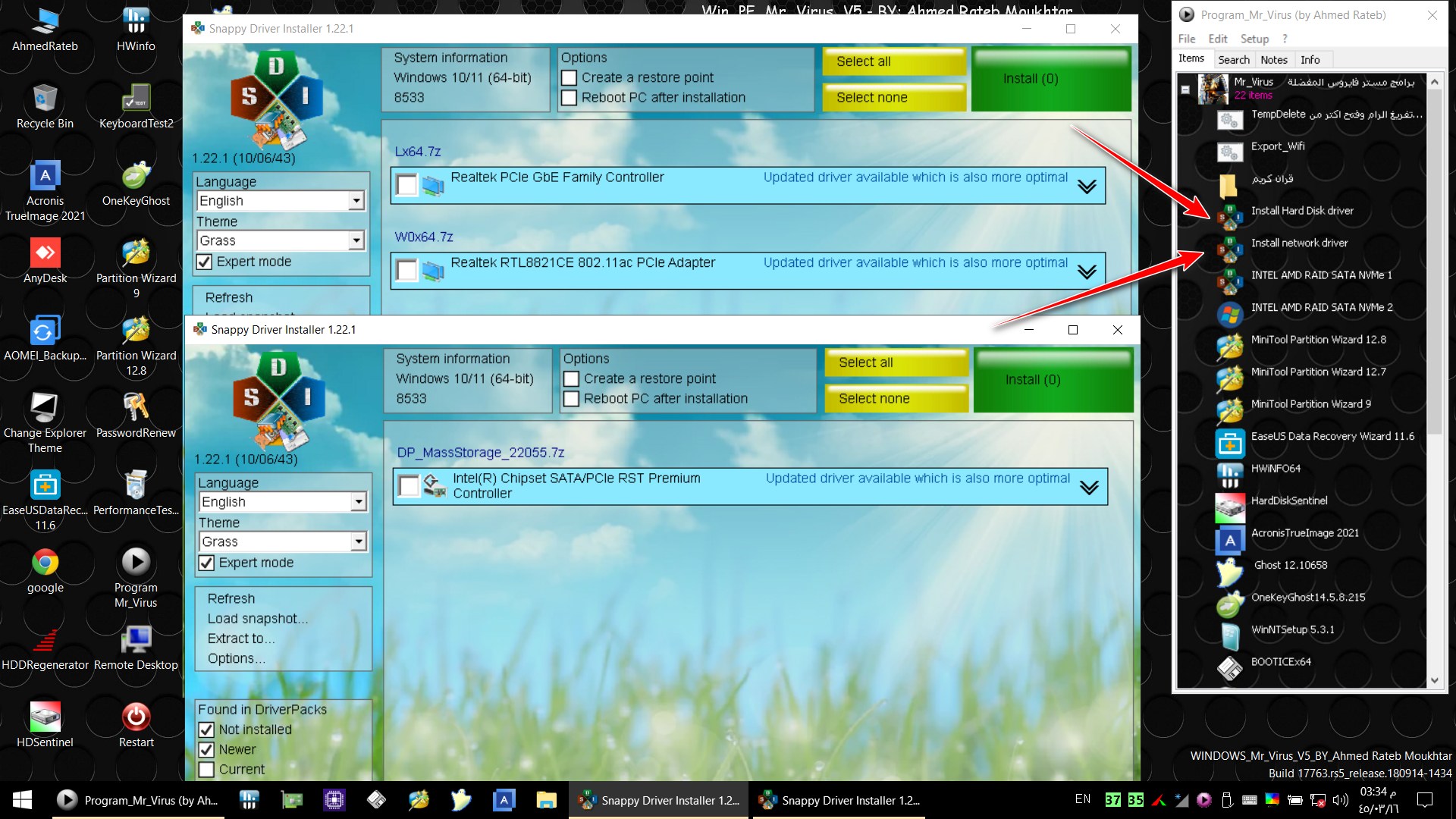Image resolution: width=1456 pixels, height=819 pixels.
Task: Open PasswordRenew desktop icon
Action: pos(136,416)
